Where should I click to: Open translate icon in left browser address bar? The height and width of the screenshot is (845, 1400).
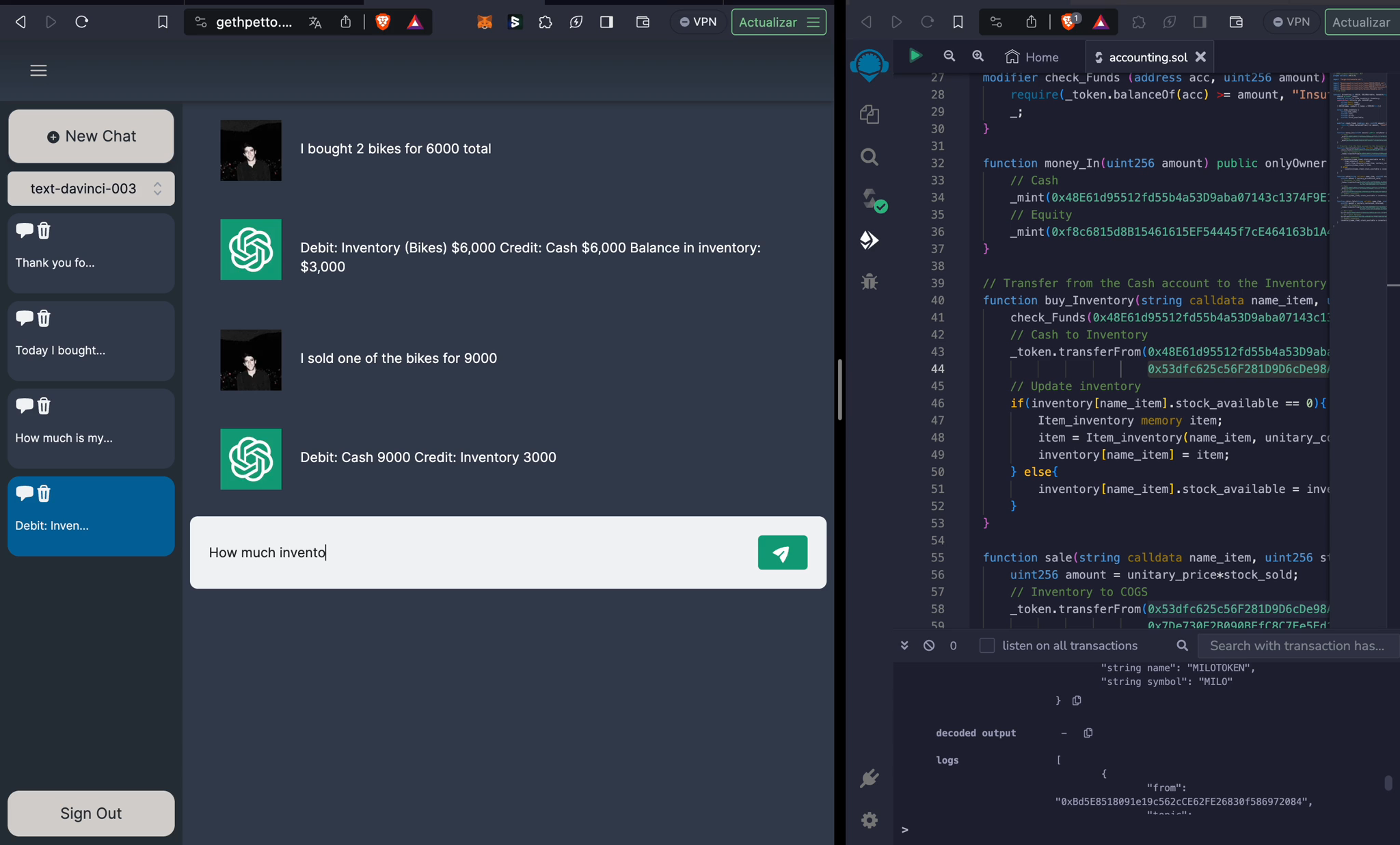click(314, 22)
